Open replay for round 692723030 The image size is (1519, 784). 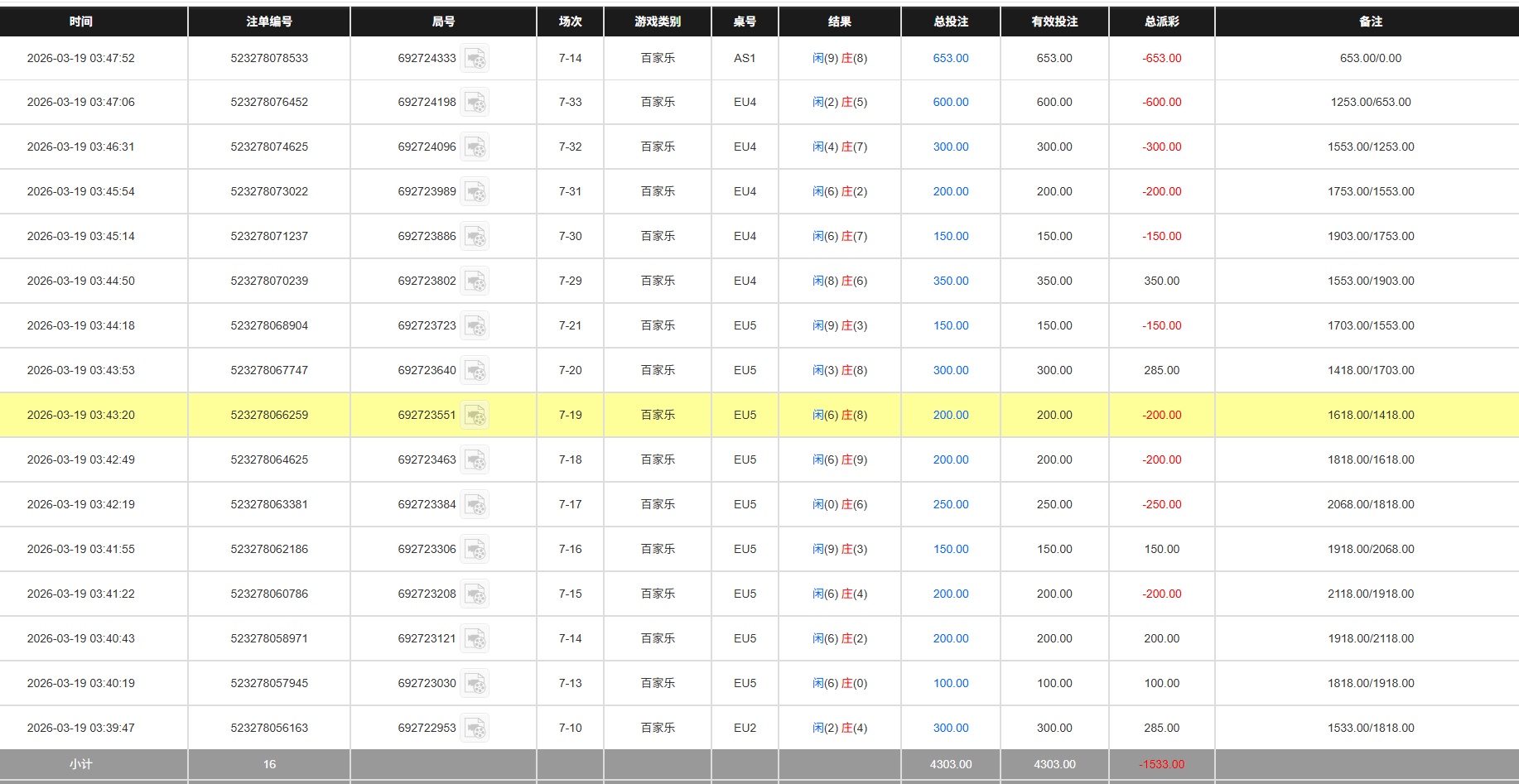coord(475,683)
